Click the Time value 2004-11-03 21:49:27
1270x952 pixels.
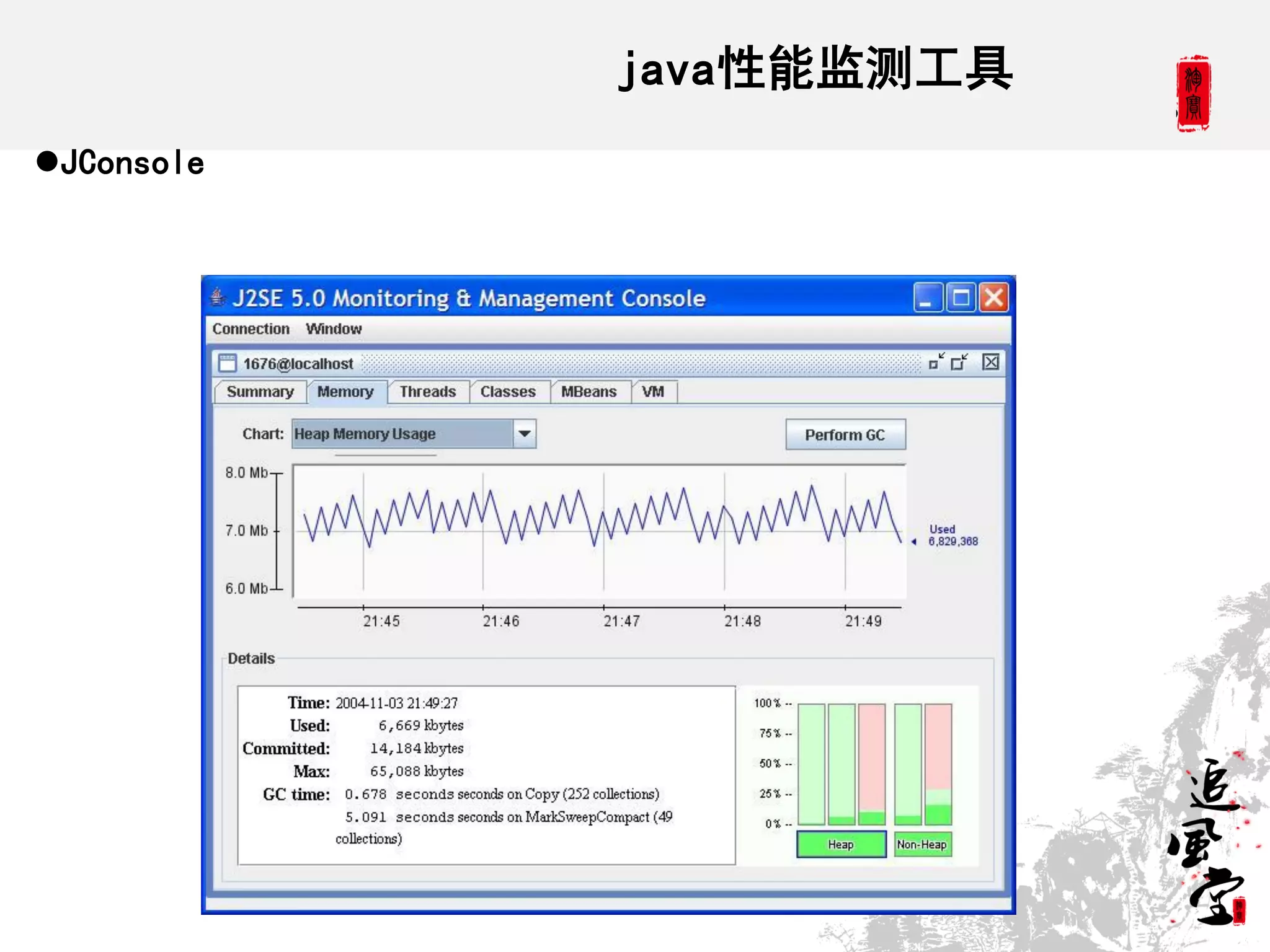[x=397, y=703]
